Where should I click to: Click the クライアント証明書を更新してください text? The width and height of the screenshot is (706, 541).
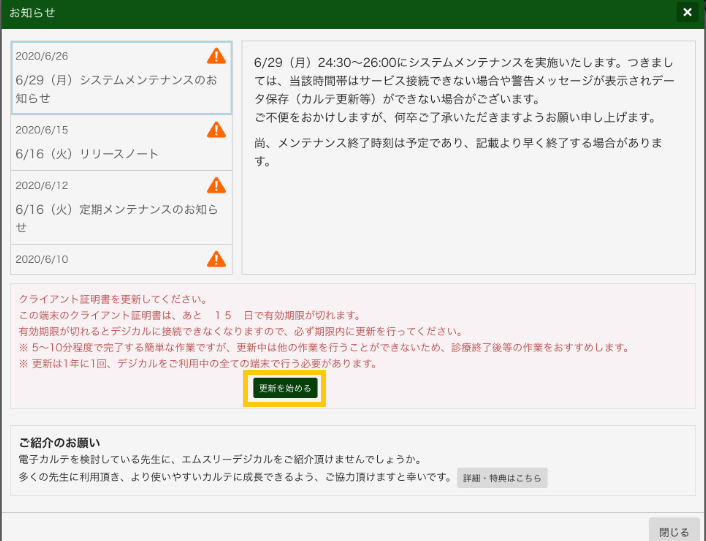click(113, 299)
